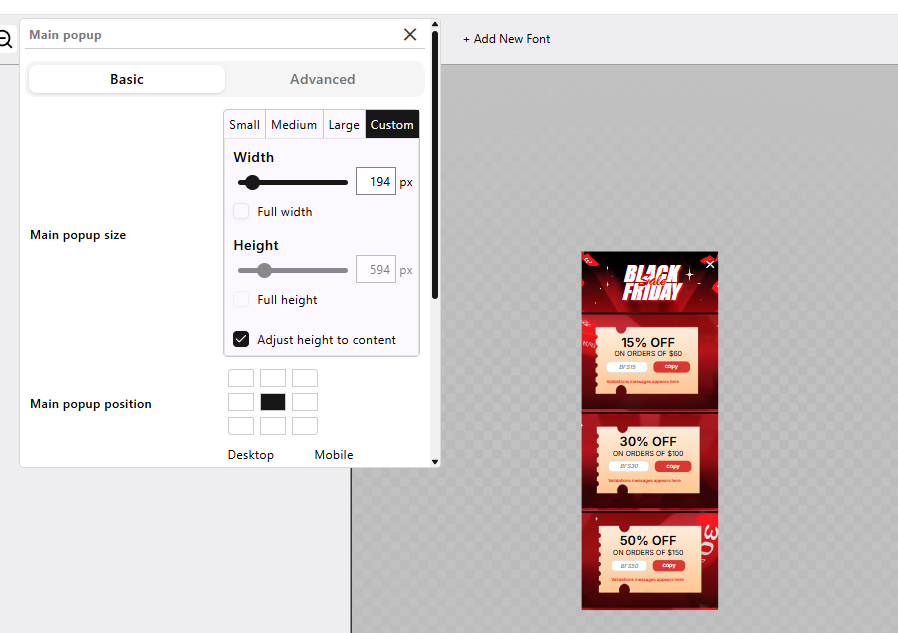Click the panel scrollbar down arrow
This screenshot has height=633, width=898.
tap(435, 462)
